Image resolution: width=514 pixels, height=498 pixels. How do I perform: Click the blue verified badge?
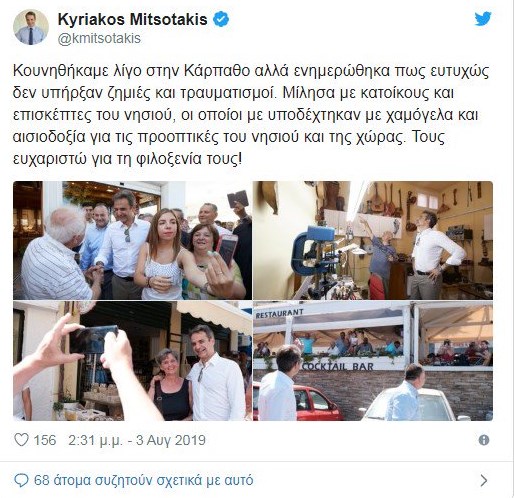click(x=221, y=19)
